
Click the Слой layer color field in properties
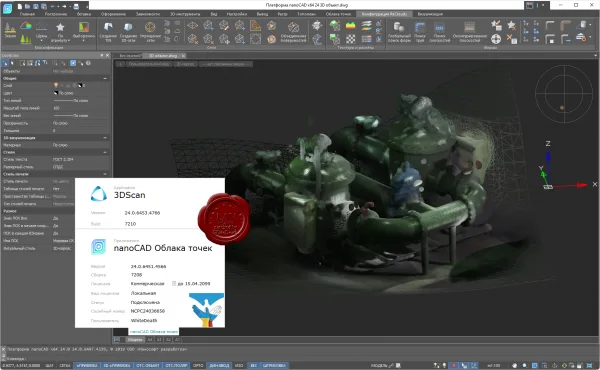pyautogui.click(x=81, y=85)
